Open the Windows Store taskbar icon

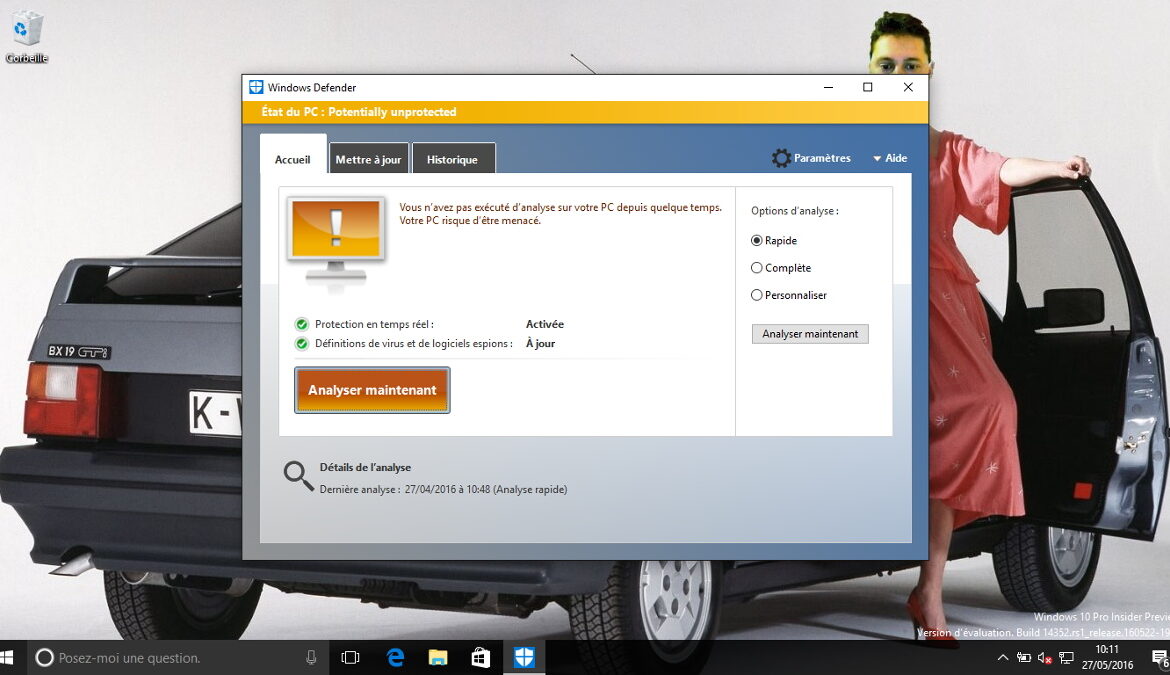(480, 658)
